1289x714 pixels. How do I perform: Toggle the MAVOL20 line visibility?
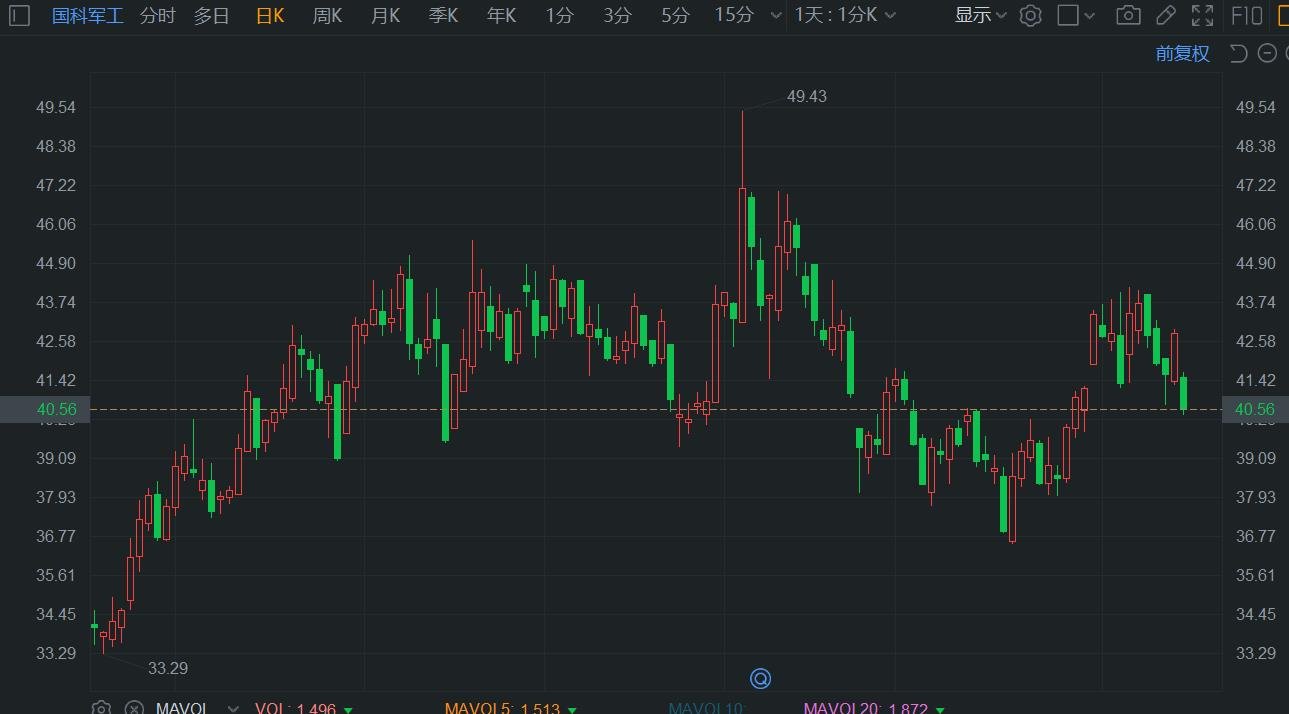tap(842, 709)
